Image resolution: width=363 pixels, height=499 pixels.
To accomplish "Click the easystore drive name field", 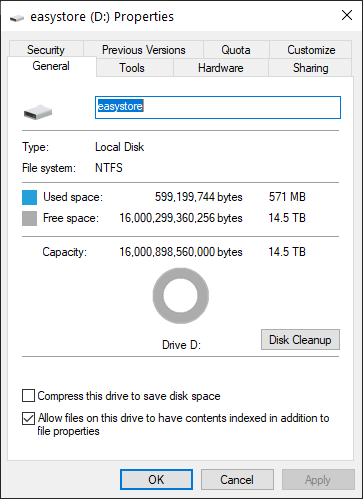I will 218,107.
